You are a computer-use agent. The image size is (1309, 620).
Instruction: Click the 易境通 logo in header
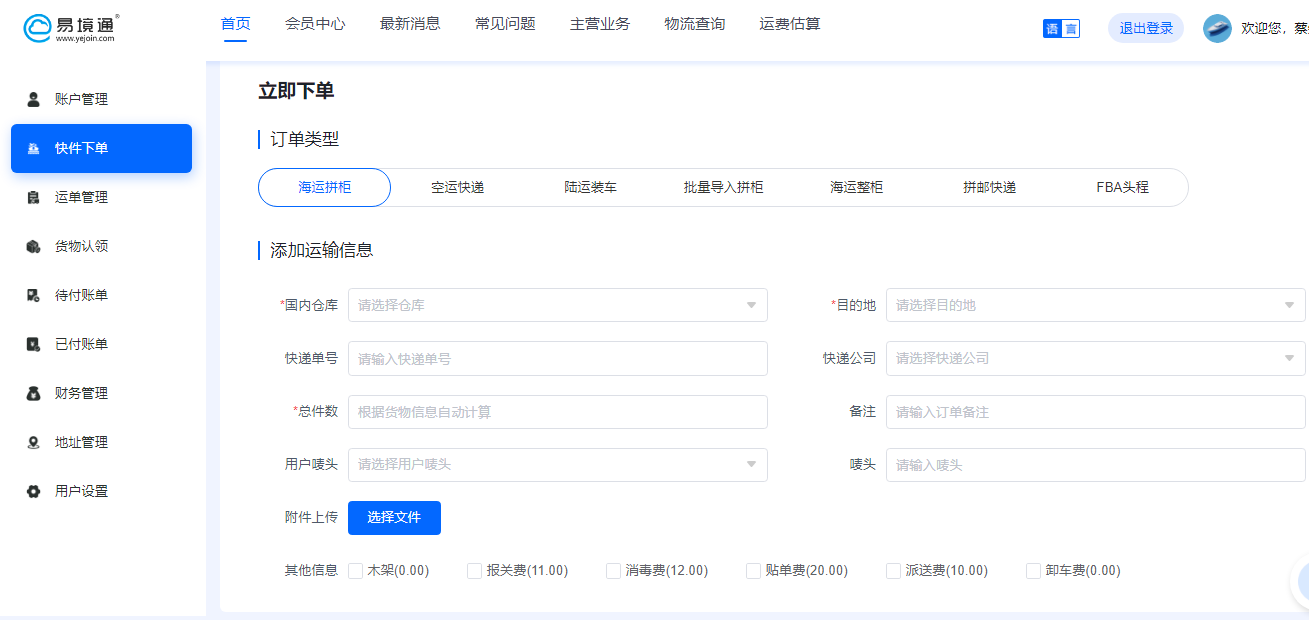[71, 28]
